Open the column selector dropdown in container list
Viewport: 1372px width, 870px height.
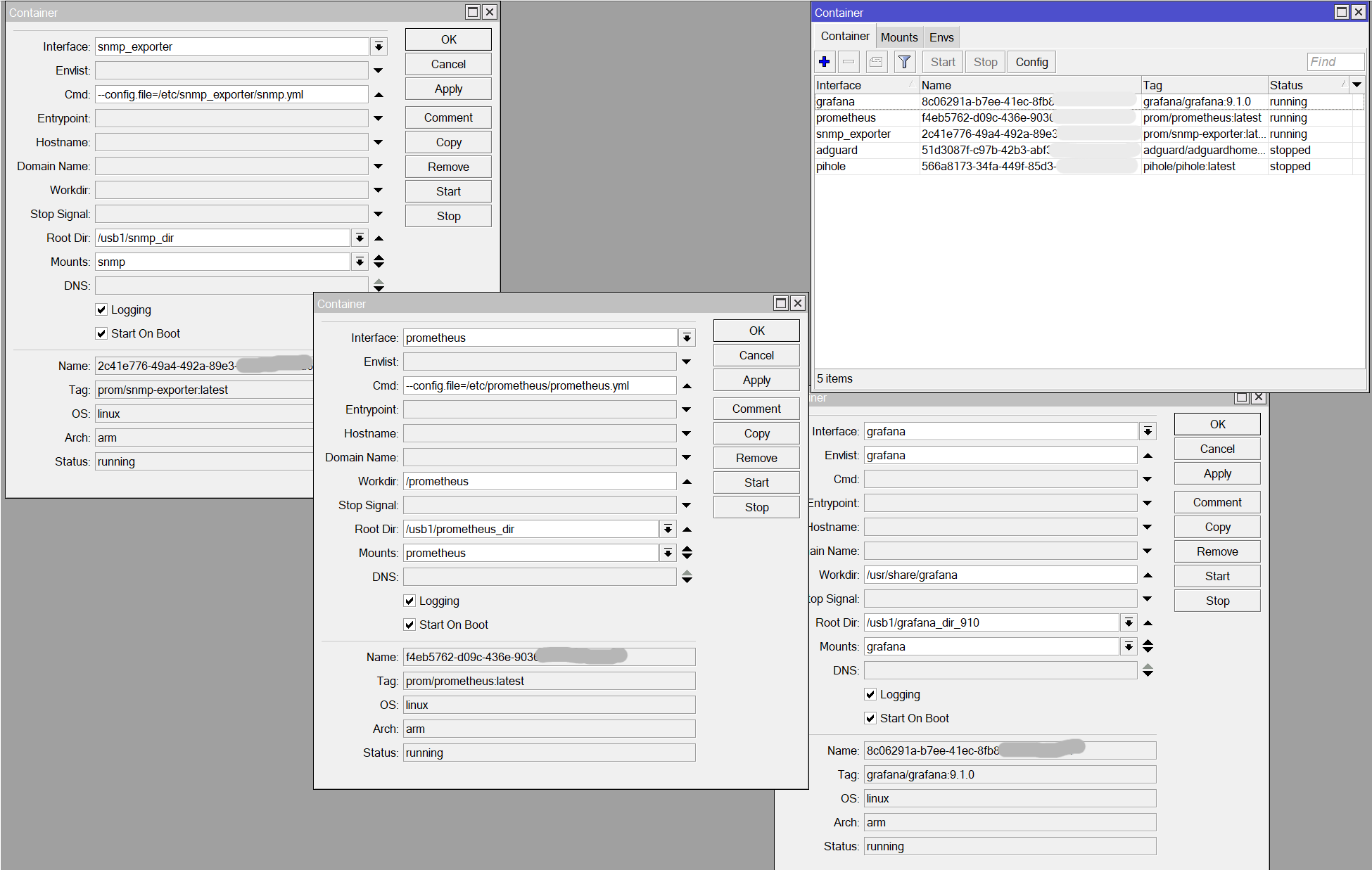point(1357,85)
